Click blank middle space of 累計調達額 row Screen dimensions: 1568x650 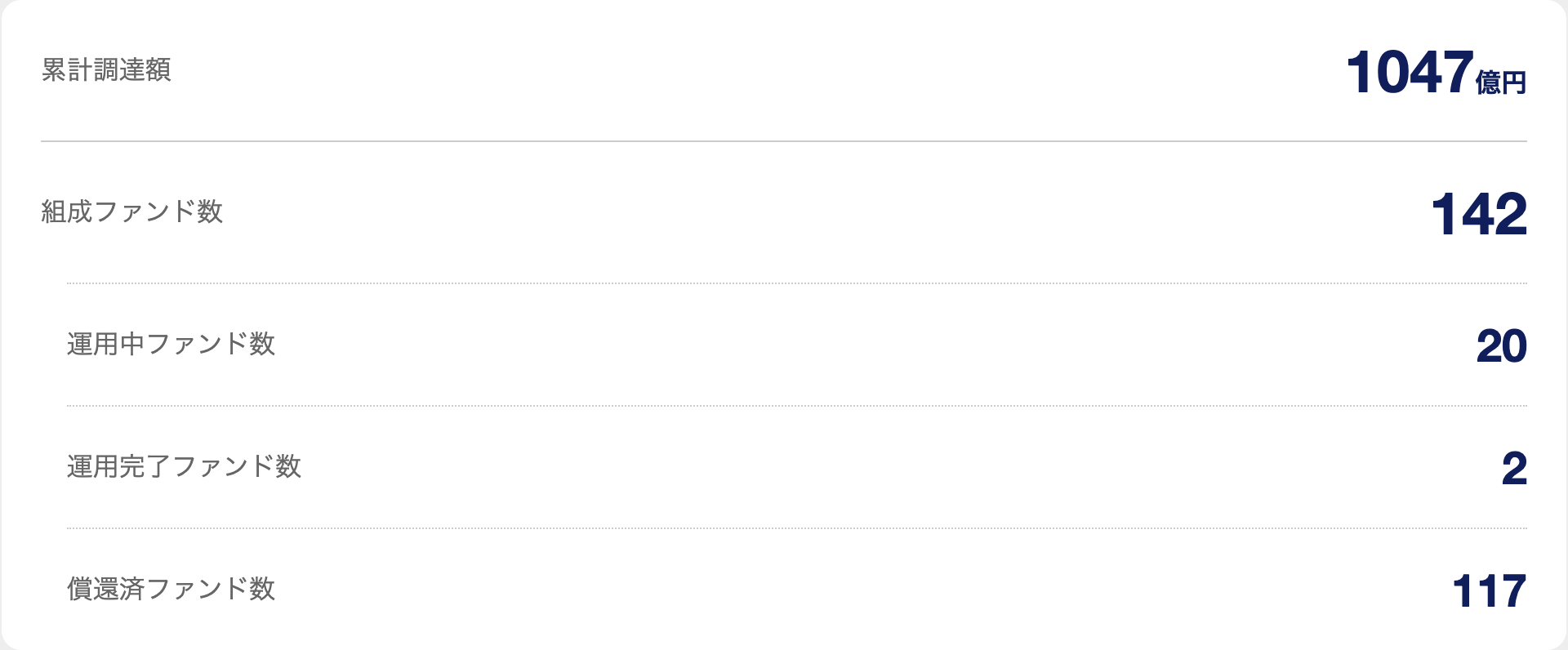click(759, 72)
